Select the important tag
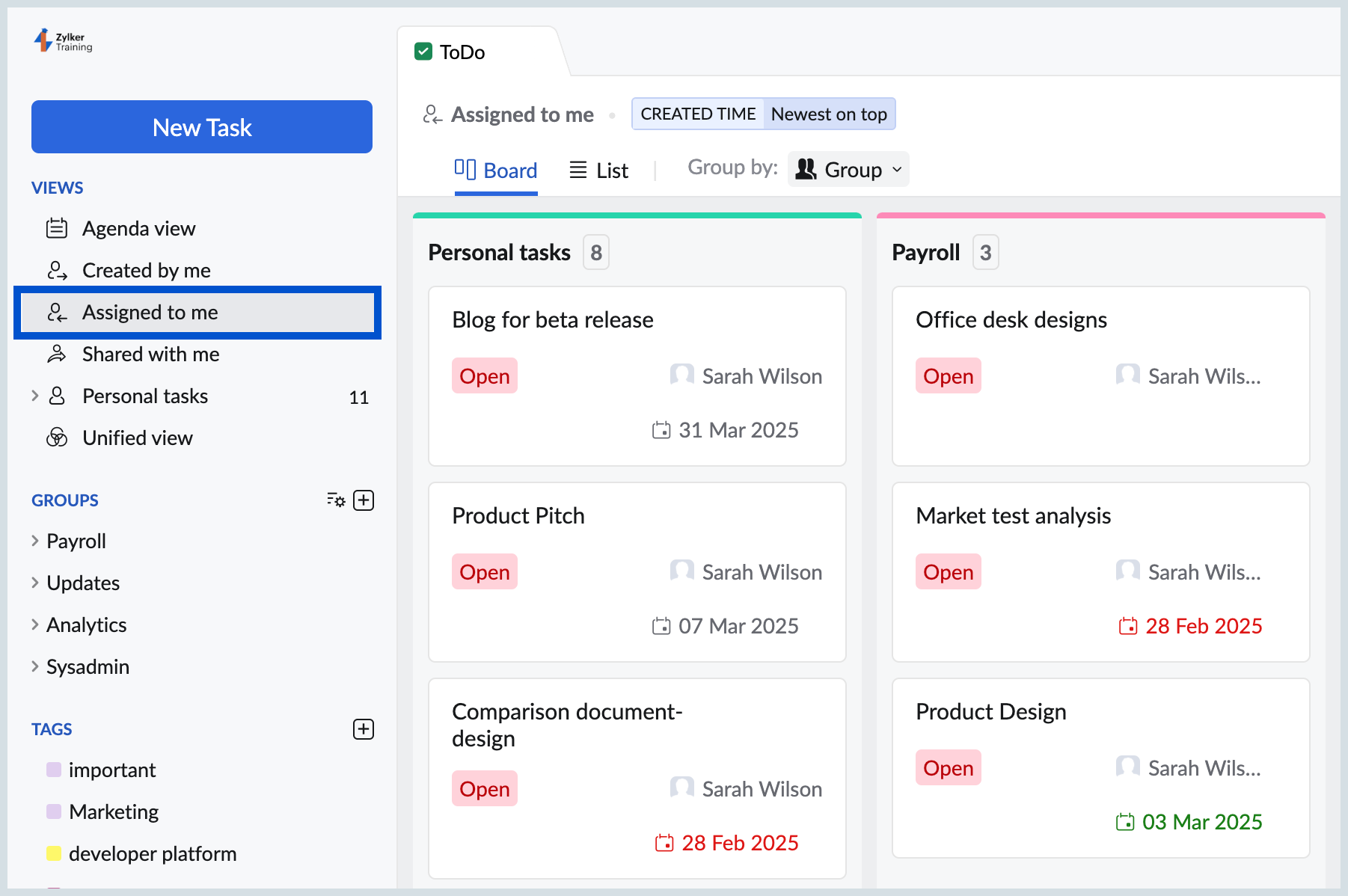The width and height of the screenshot is (1348, 896). tap(112, 770)
